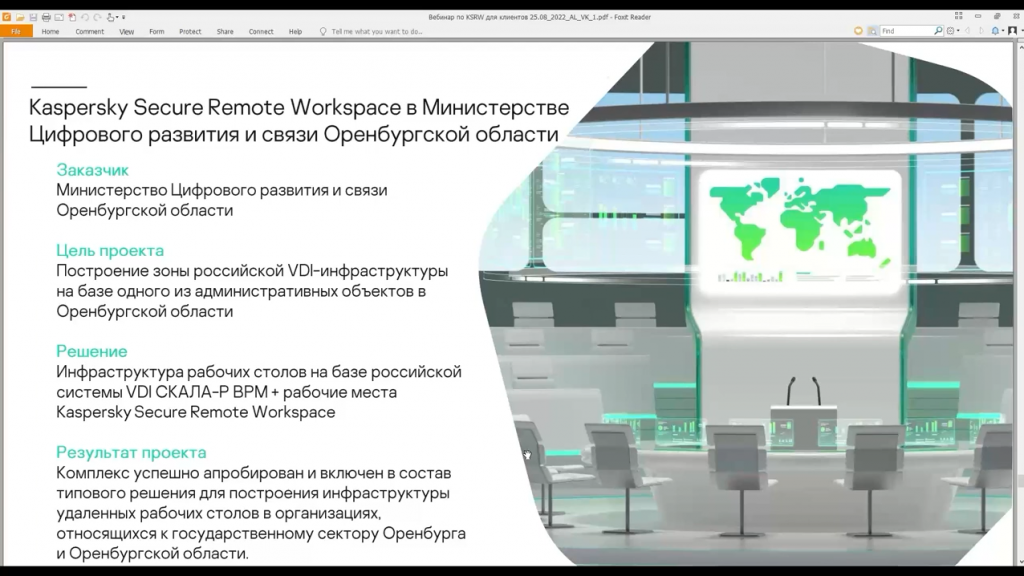Open advanced search folder icon
1024x576 pixels.
click(x=872, y=31)
